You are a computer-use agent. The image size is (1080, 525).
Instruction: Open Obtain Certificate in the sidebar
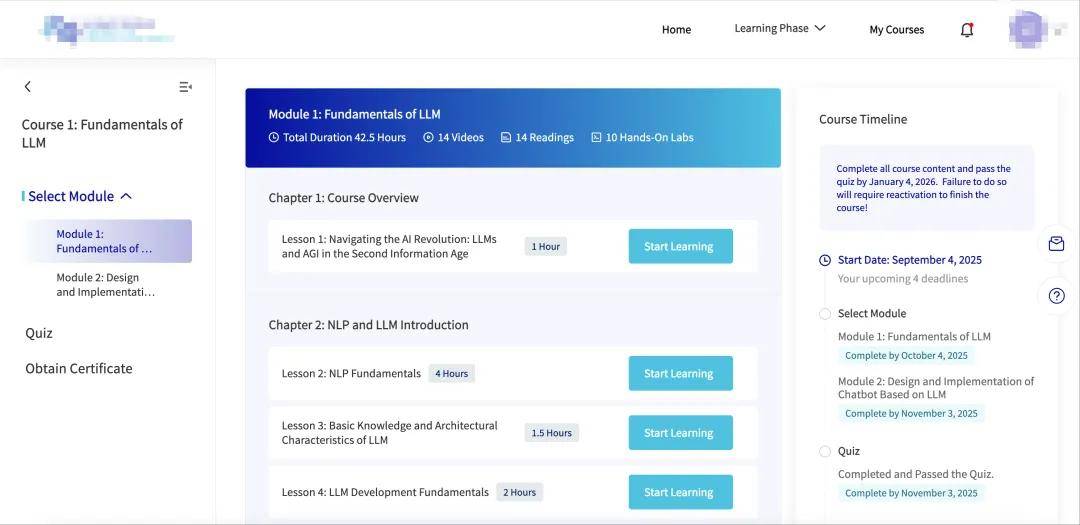tap(79, 369)
